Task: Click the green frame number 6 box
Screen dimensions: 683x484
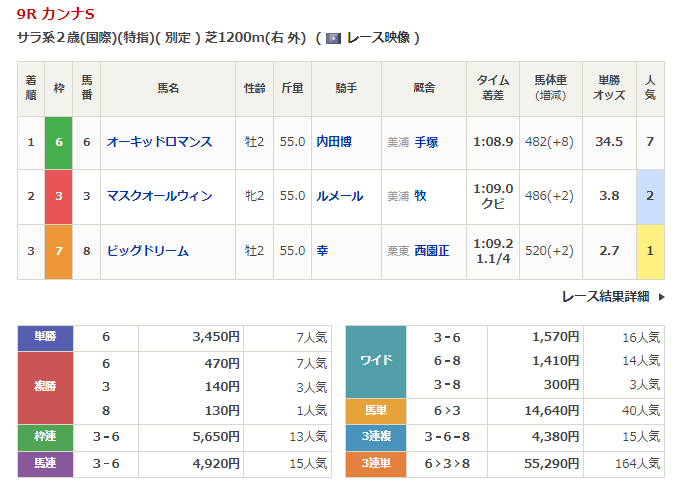Action: 59,142
